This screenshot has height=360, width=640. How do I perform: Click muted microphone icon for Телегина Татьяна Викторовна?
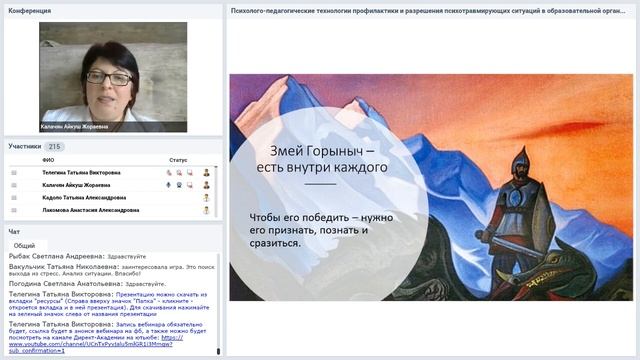(169, 173)
